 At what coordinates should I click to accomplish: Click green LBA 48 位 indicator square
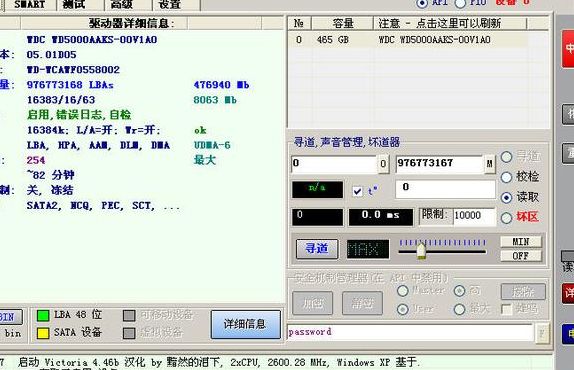point(43,315)
